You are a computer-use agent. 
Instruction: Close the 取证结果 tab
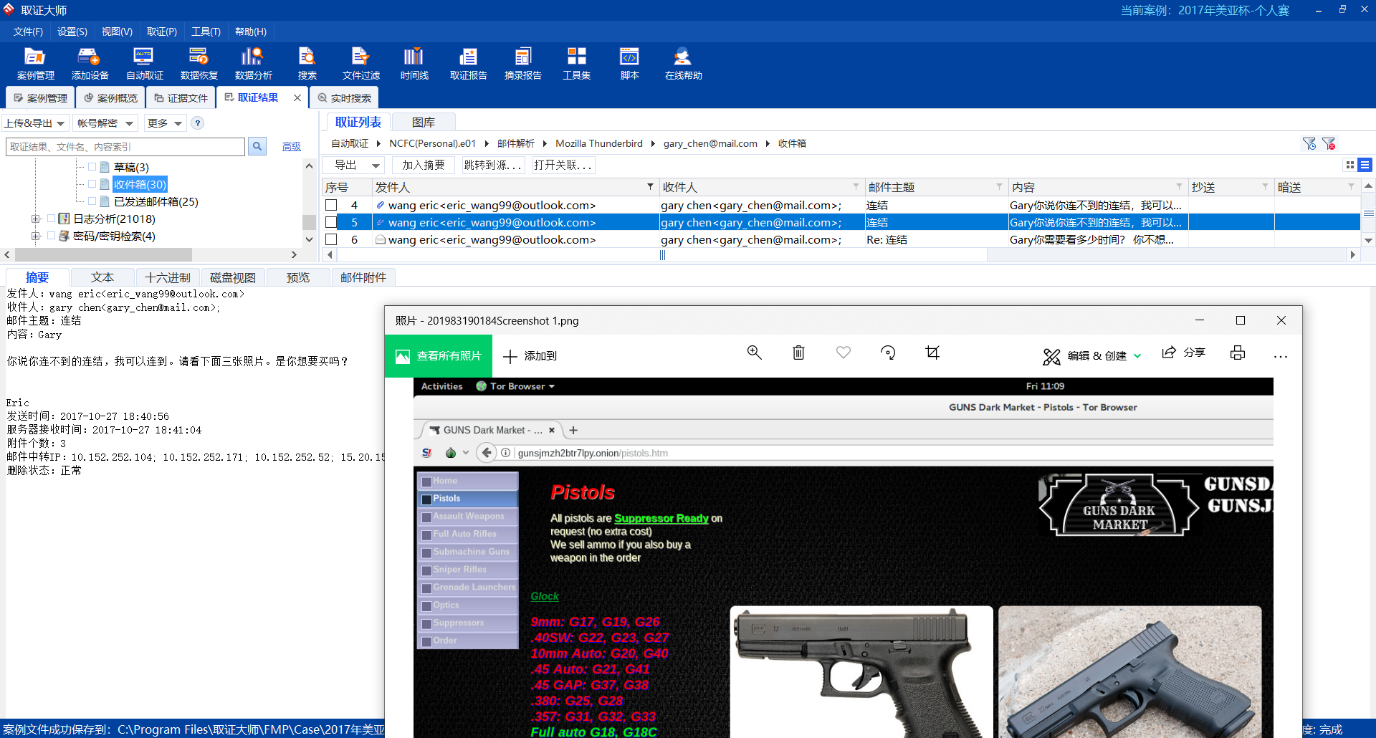coord(297,98)
